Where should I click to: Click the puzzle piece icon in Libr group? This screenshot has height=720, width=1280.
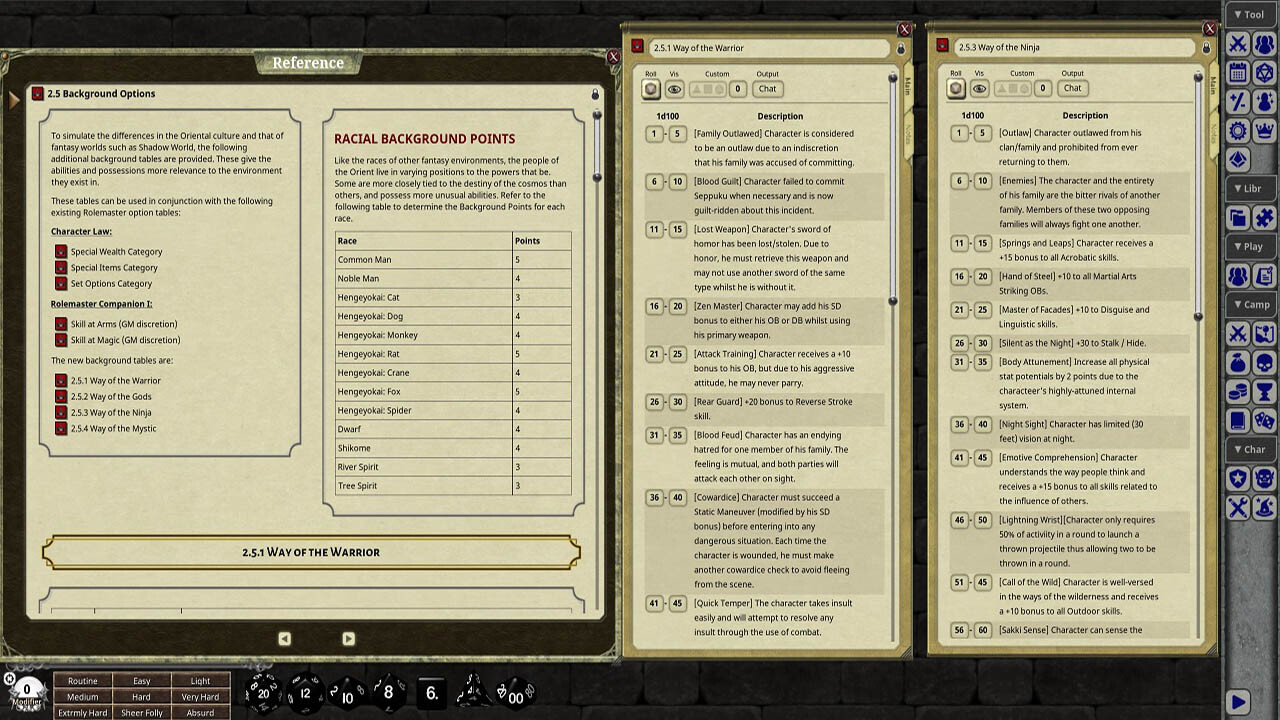(x=1264, y=217)
